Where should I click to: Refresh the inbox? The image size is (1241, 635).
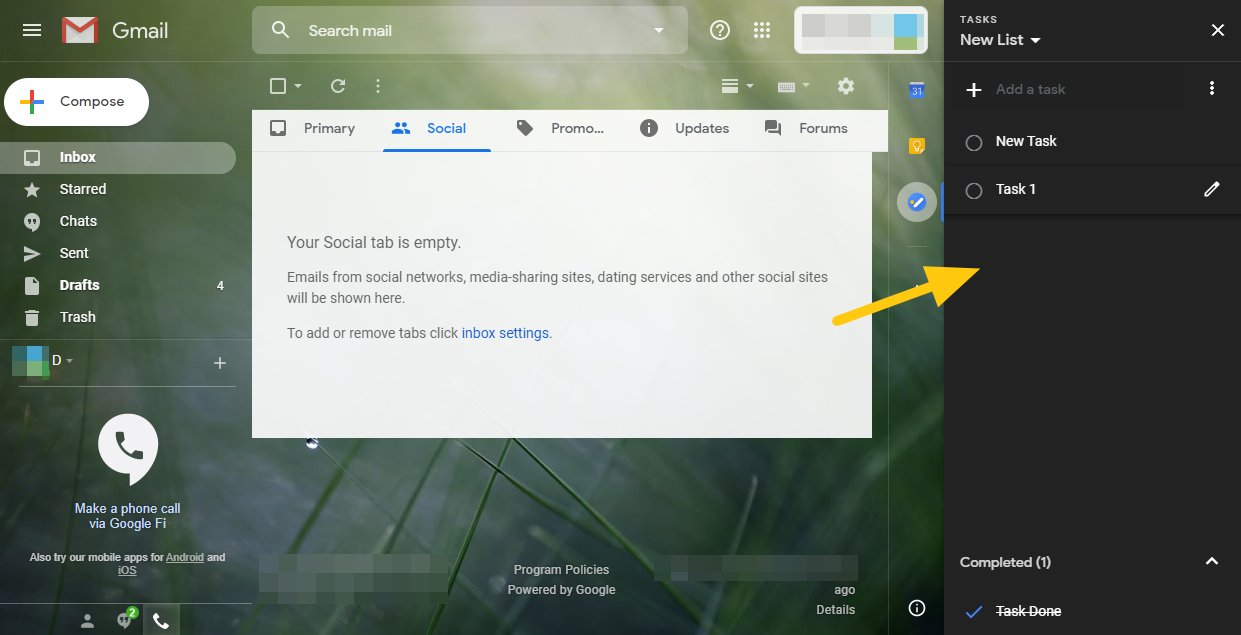337,86
